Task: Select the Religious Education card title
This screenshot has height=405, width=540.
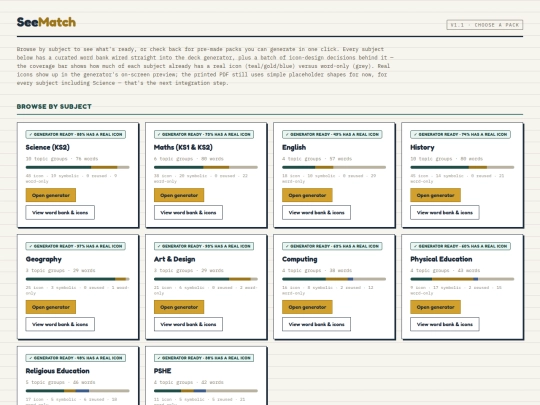Action: point(58,371)
